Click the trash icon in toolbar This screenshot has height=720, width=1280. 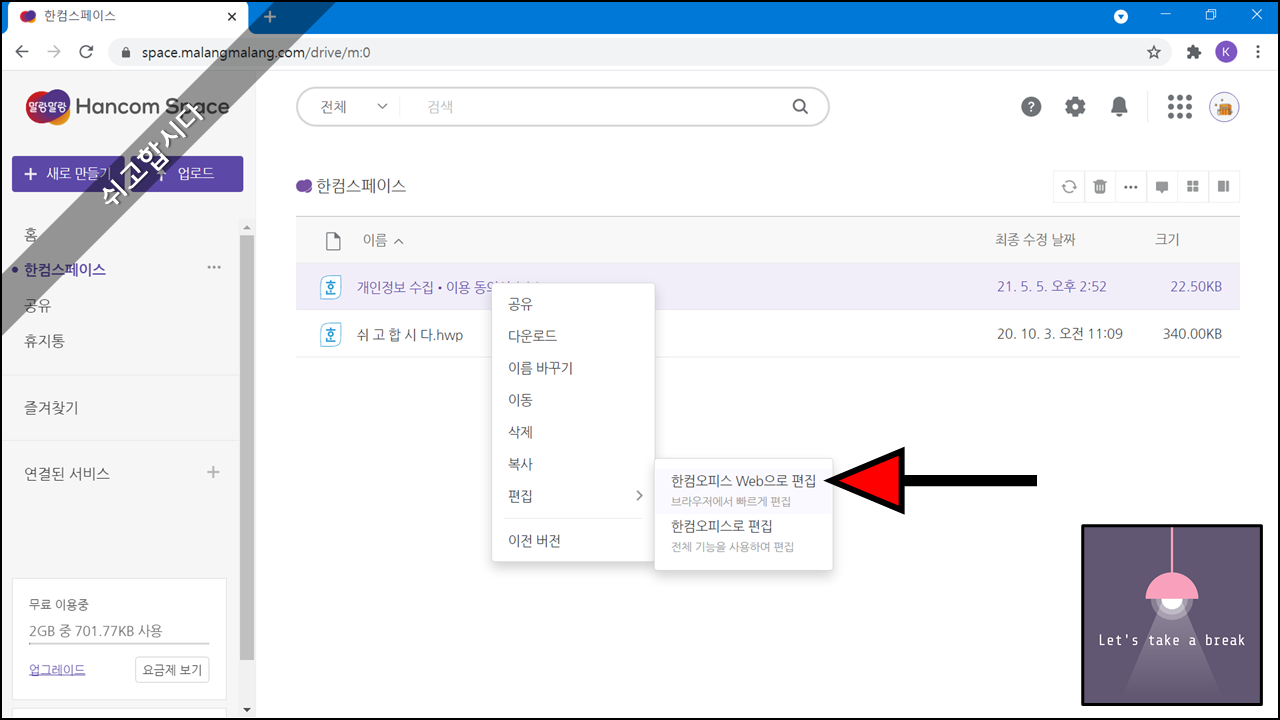(1100, 186)
